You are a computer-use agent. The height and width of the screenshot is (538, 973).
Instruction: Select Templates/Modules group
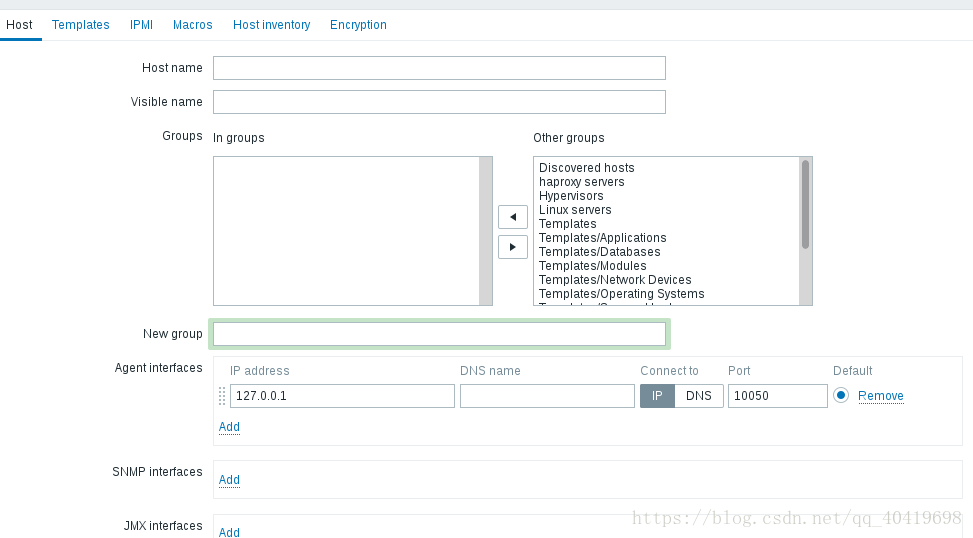(x=592, y=266)
